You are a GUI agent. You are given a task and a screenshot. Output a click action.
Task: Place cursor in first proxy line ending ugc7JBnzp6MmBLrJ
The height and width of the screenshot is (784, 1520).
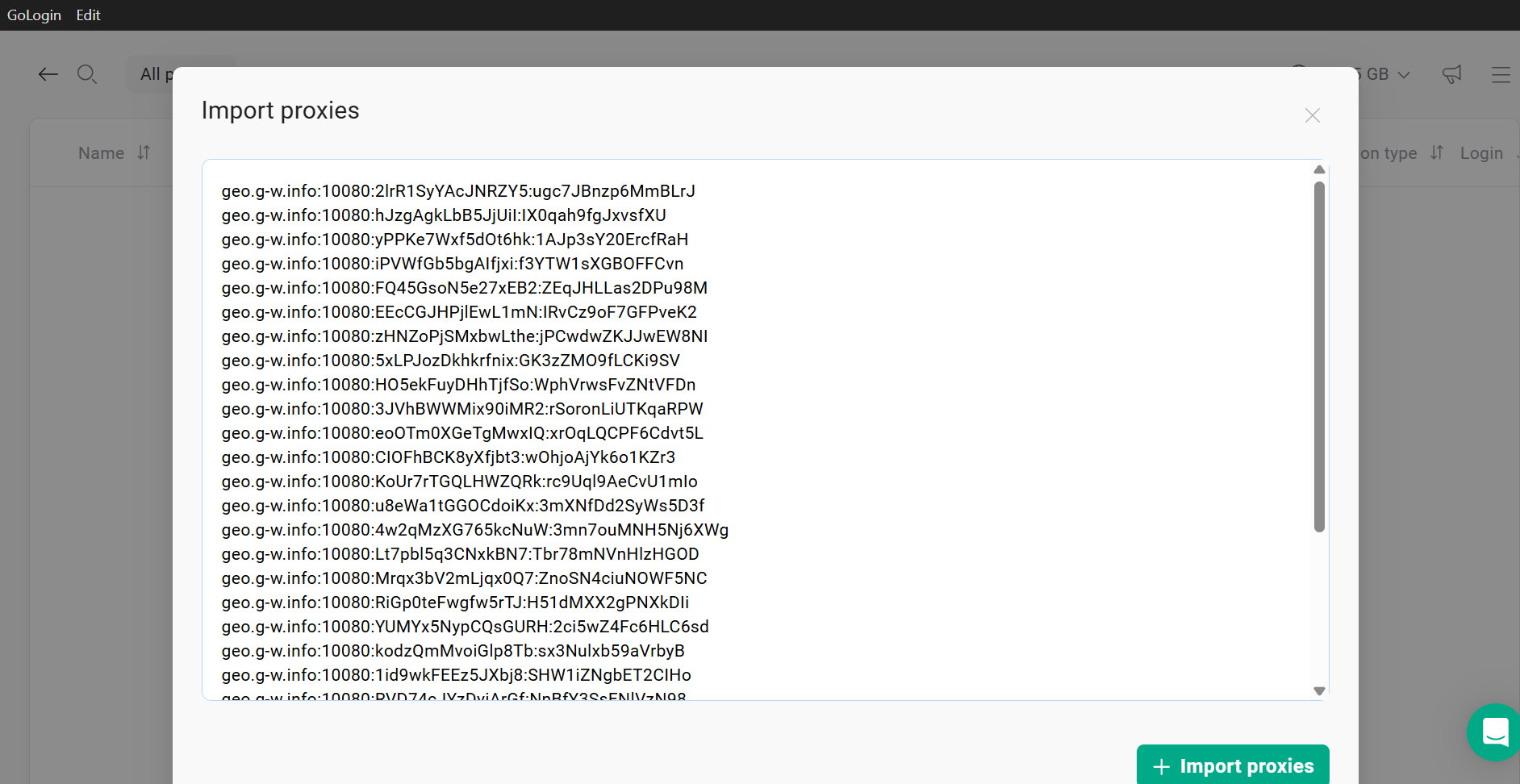click(457, 191)
